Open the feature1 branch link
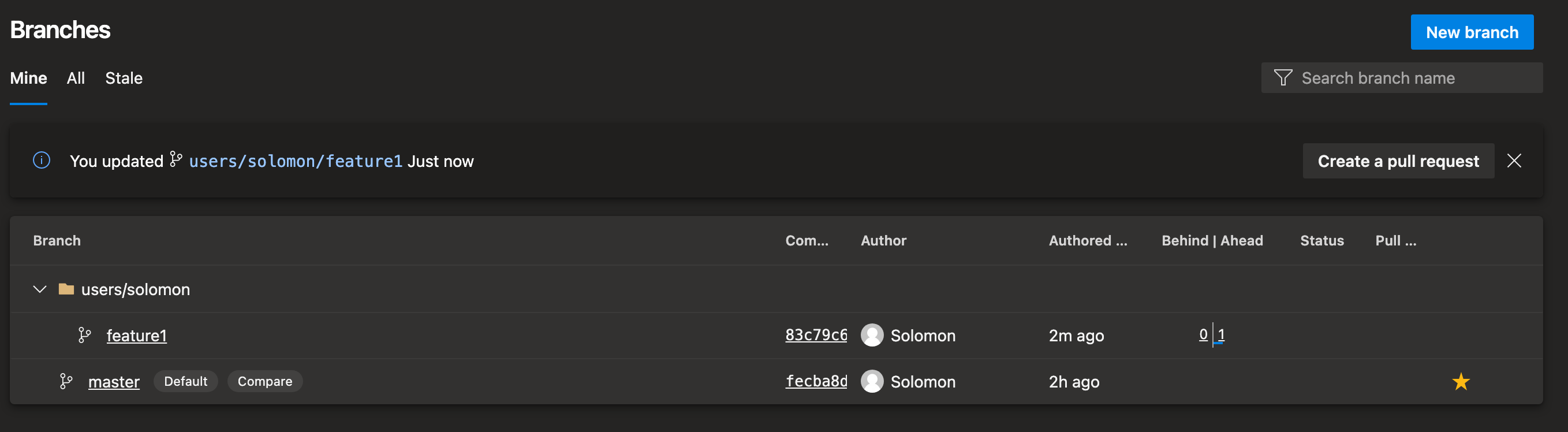1568x432 pixels. (136, 336)
